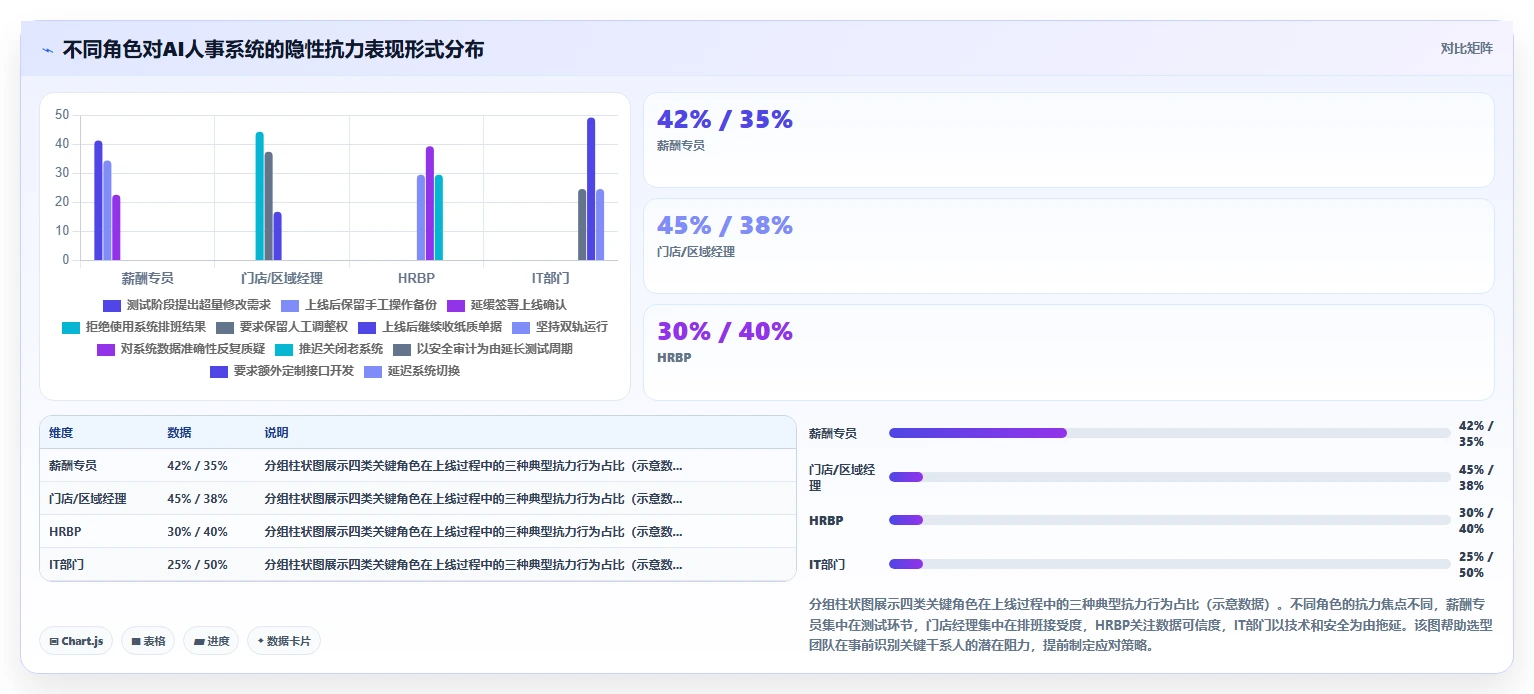Toggle legend item 对系统数据准确性反复质疑
The height and width of the screenshot is (694, 1534).
click(181, 349)
